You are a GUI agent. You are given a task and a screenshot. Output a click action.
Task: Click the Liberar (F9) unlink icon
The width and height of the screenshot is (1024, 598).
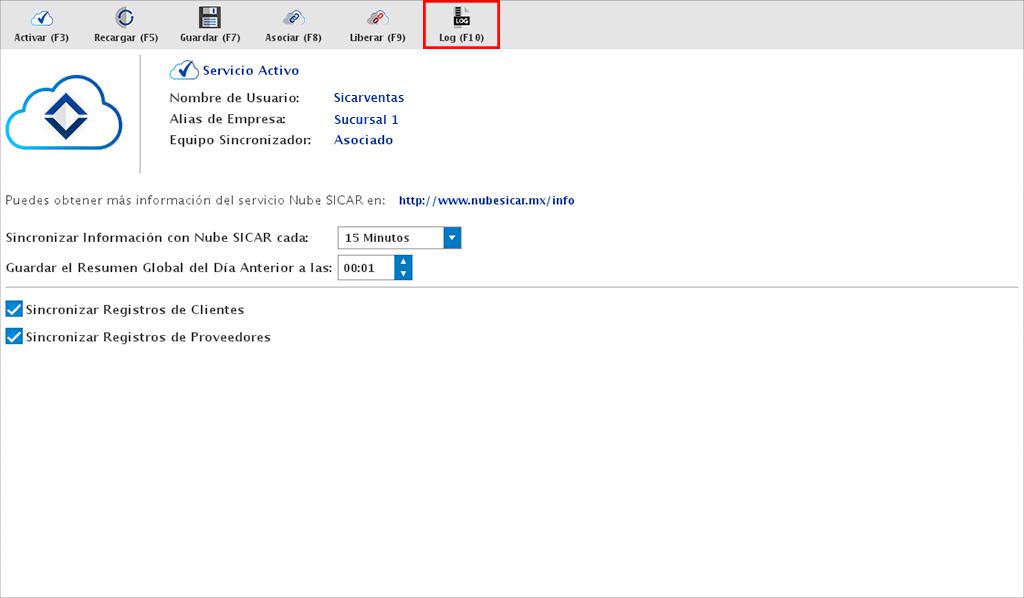[377, 17]
